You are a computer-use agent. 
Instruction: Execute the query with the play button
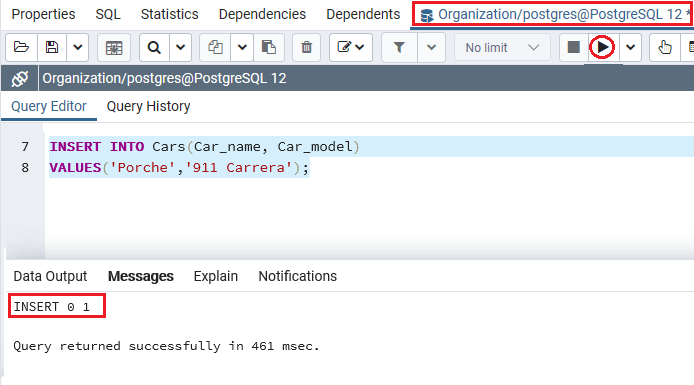tap(602, 47)
